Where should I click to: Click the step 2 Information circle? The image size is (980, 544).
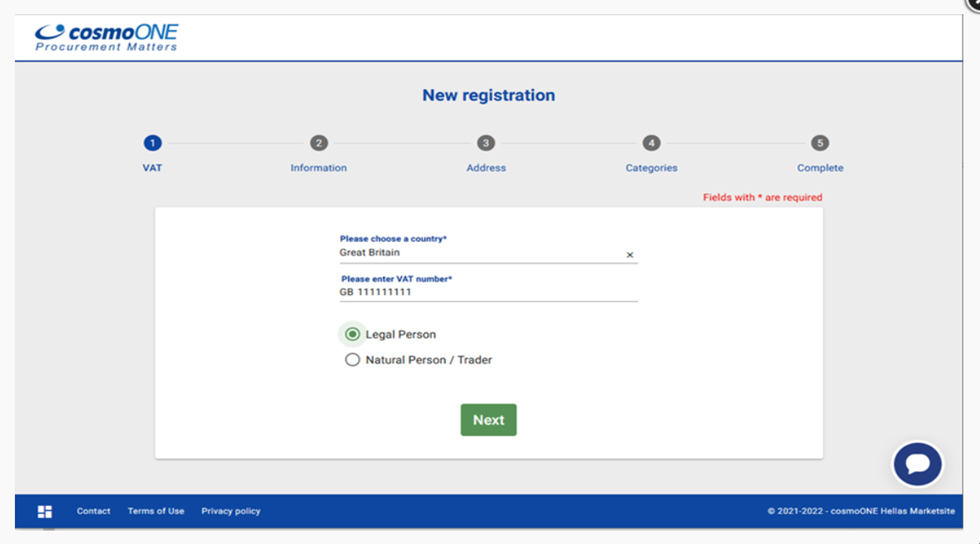(x=318, y=143)
